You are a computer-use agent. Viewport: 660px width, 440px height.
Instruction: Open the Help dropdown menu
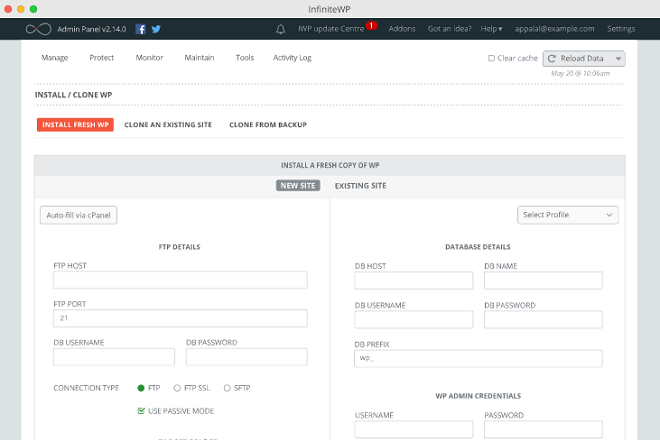(492, 29)
